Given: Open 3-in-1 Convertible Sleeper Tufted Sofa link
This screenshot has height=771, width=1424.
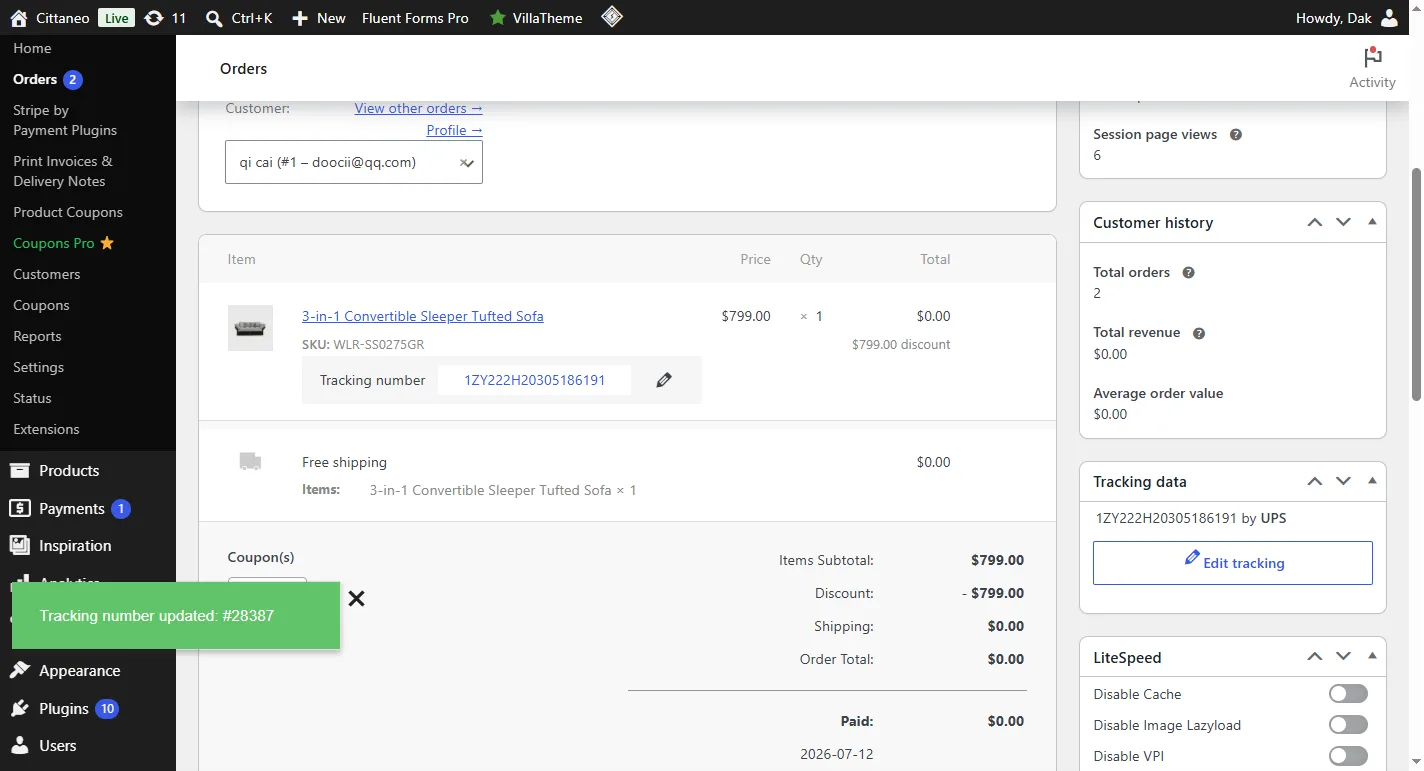Looking at the screenshot, I should coord(423,316).
